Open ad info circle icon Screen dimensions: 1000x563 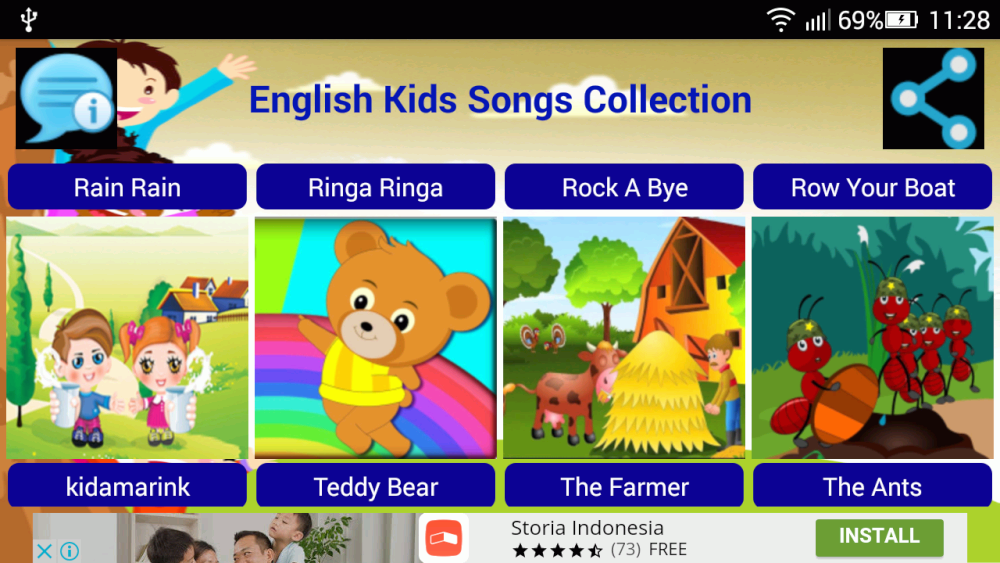[70, 551]
